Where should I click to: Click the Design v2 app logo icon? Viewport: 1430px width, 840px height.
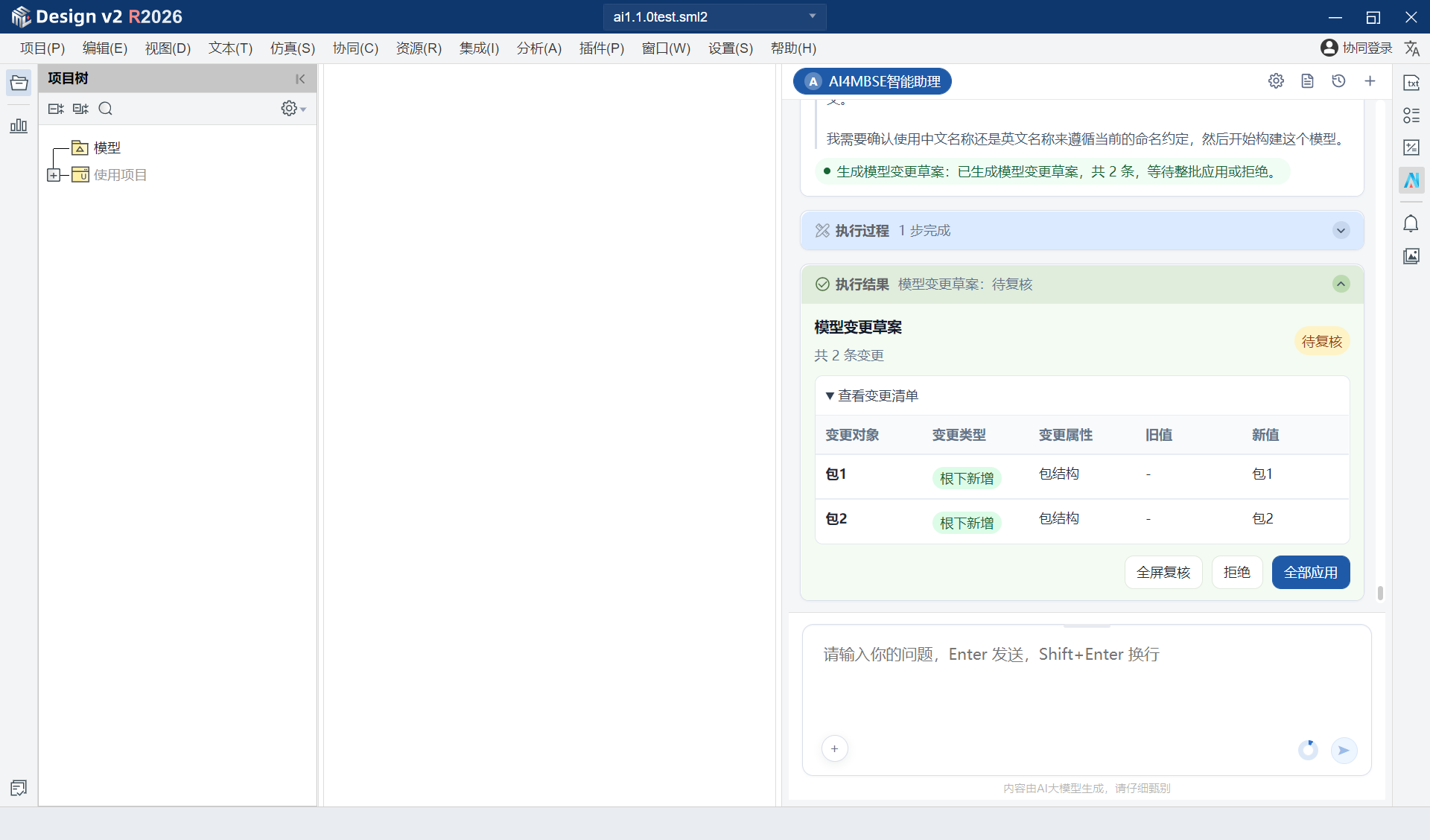(21, 16)
